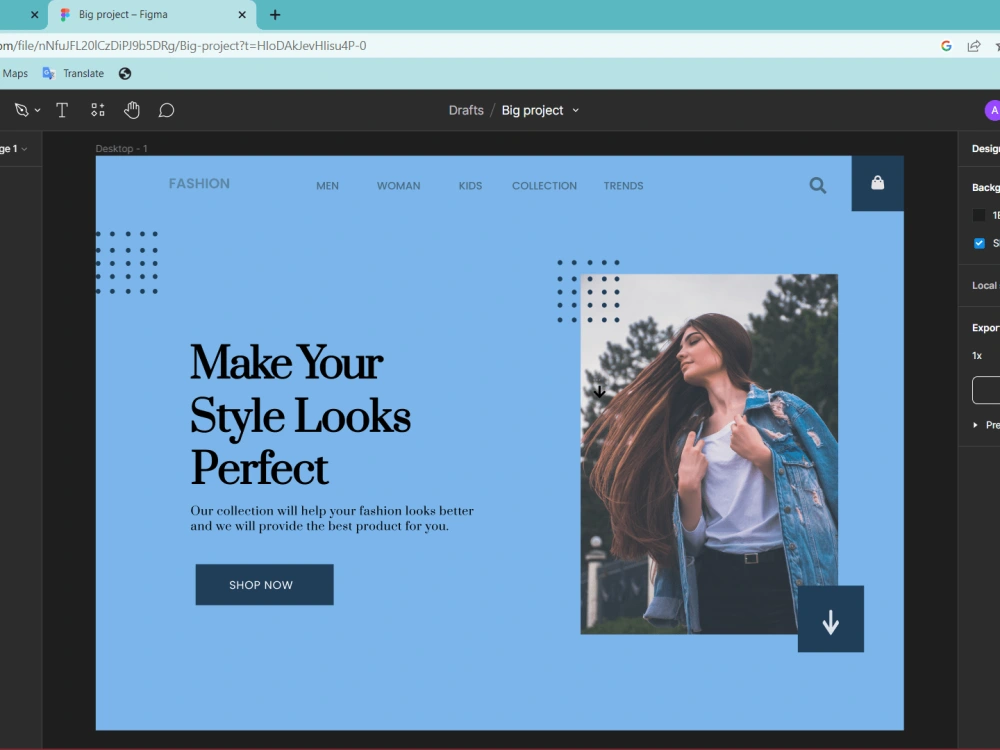Open the Pen tool dropdown arrow
This screenshot has width=1000, height=750.
(38, 110)
